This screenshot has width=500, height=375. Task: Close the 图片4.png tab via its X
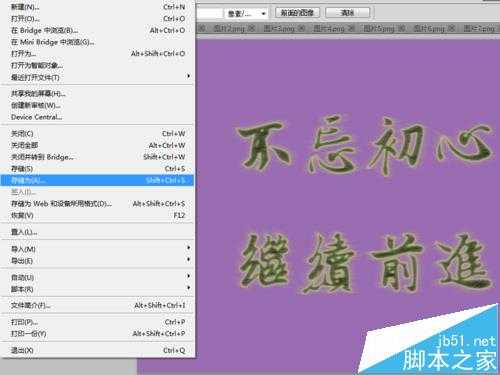coord(351,29)
